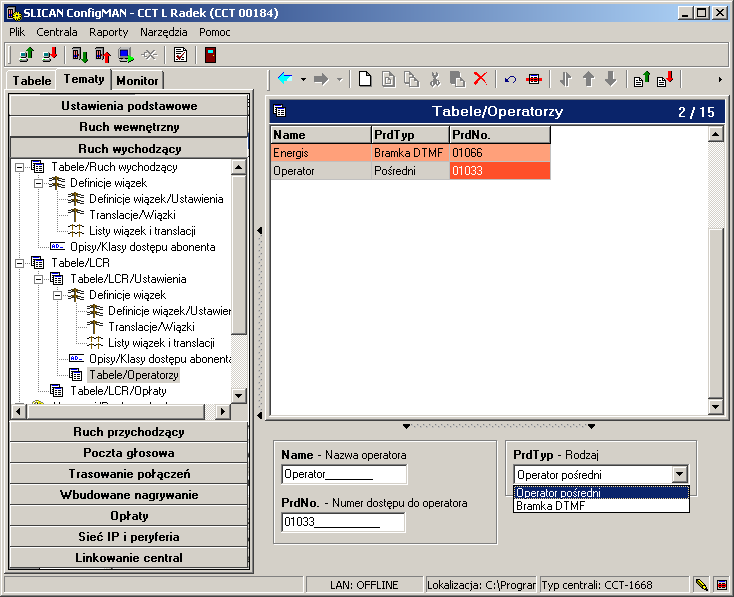Select the Energis row in table
The image size is (734, 597).
[411, 153]
